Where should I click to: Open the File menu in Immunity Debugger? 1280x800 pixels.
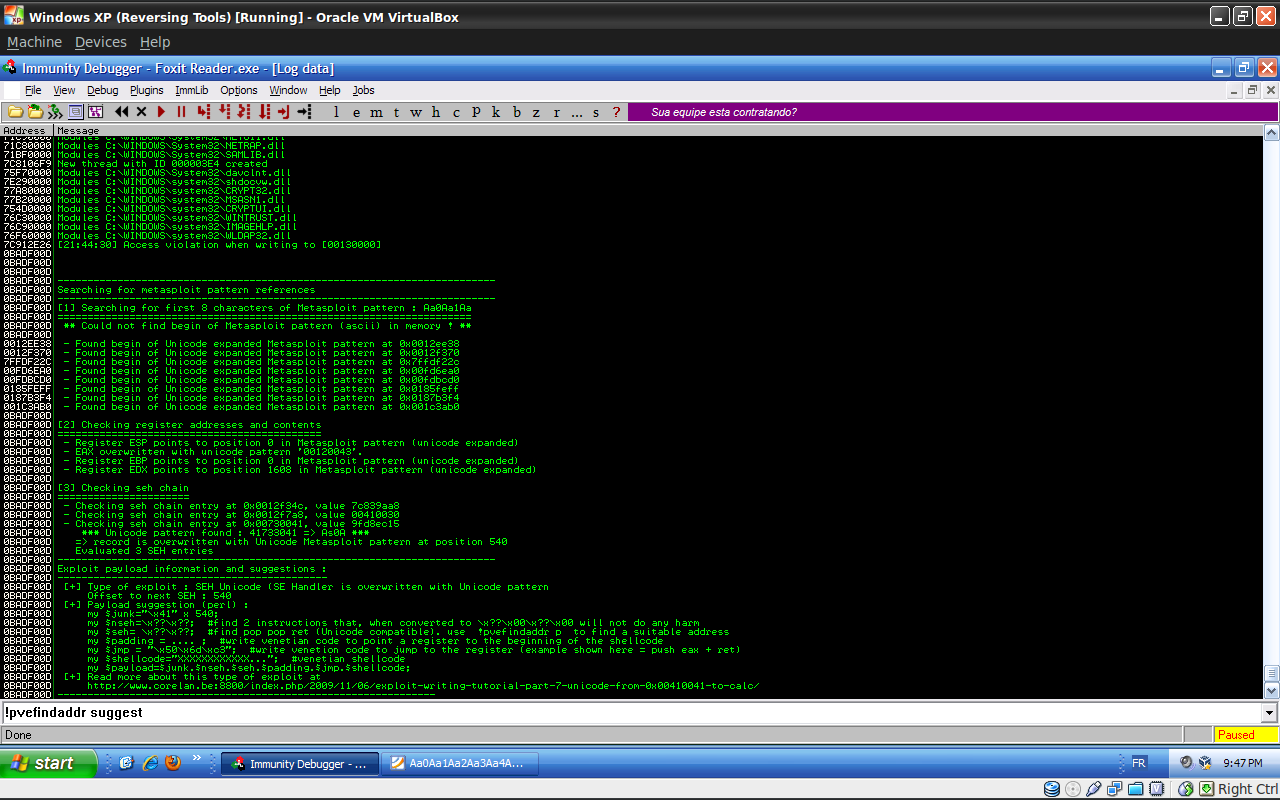click(33, 90)
